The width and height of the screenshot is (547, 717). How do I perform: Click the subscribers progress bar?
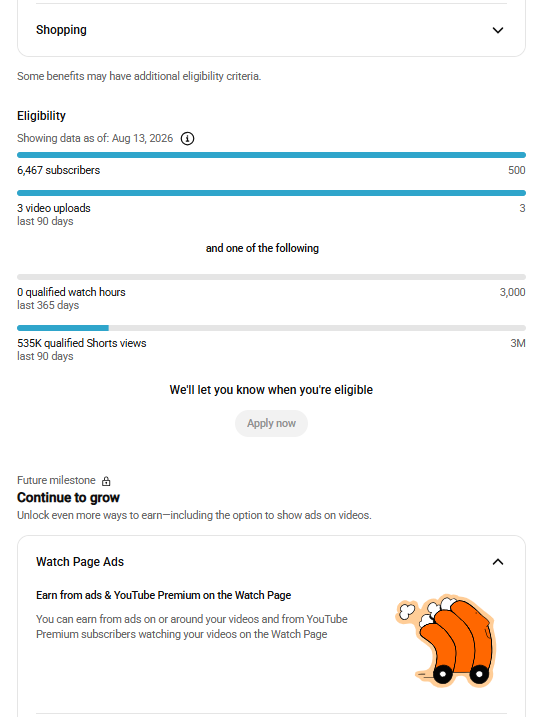click(x=271, y=155)
